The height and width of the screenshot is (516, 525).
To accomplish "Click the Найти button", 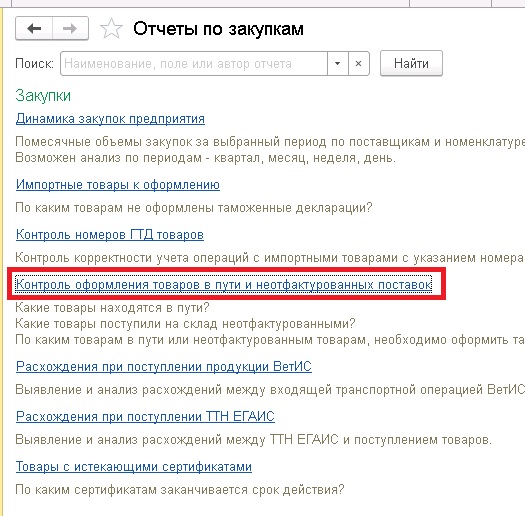I will pos(411,63).
